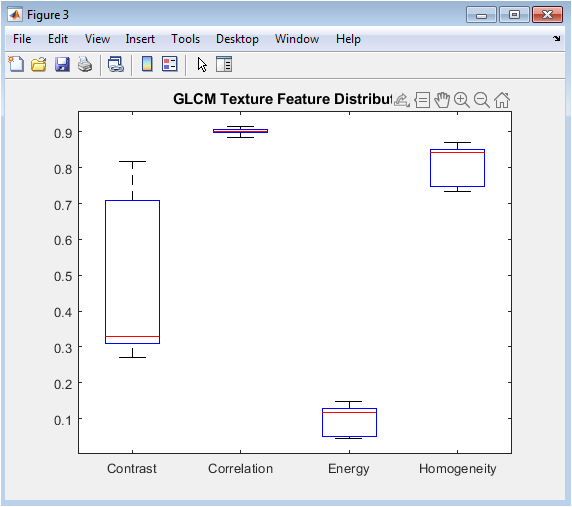The height and width of the screenshot is (507, 572).
Task: Open the File menu
Action: point(22,39)
